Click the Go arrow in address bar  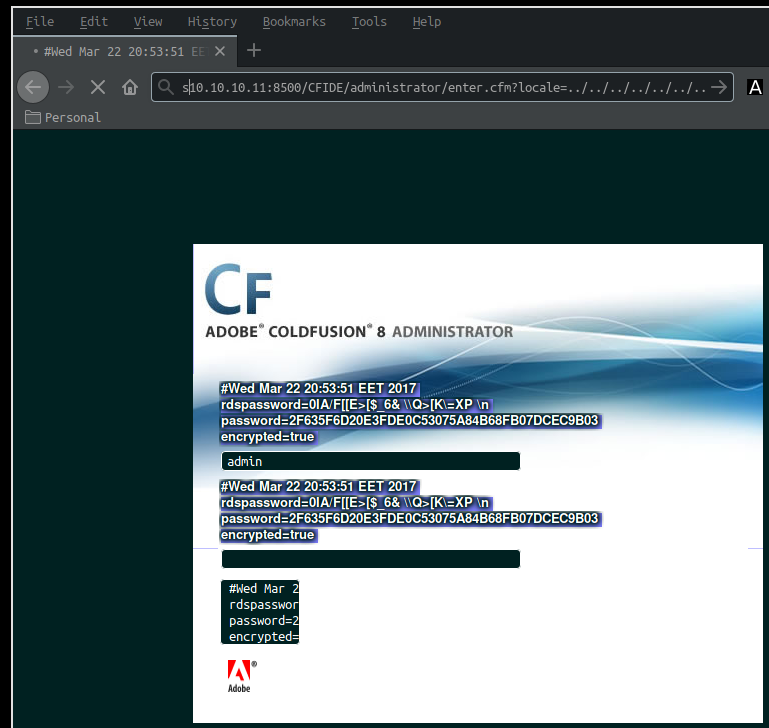(719, 87)
